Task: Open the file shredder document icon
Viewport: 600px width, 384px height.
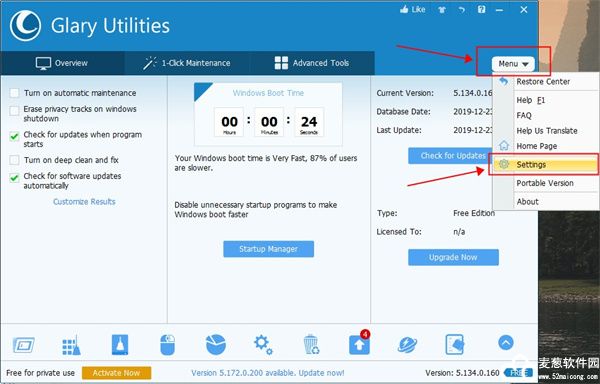Action: click(x=455, y=345)
